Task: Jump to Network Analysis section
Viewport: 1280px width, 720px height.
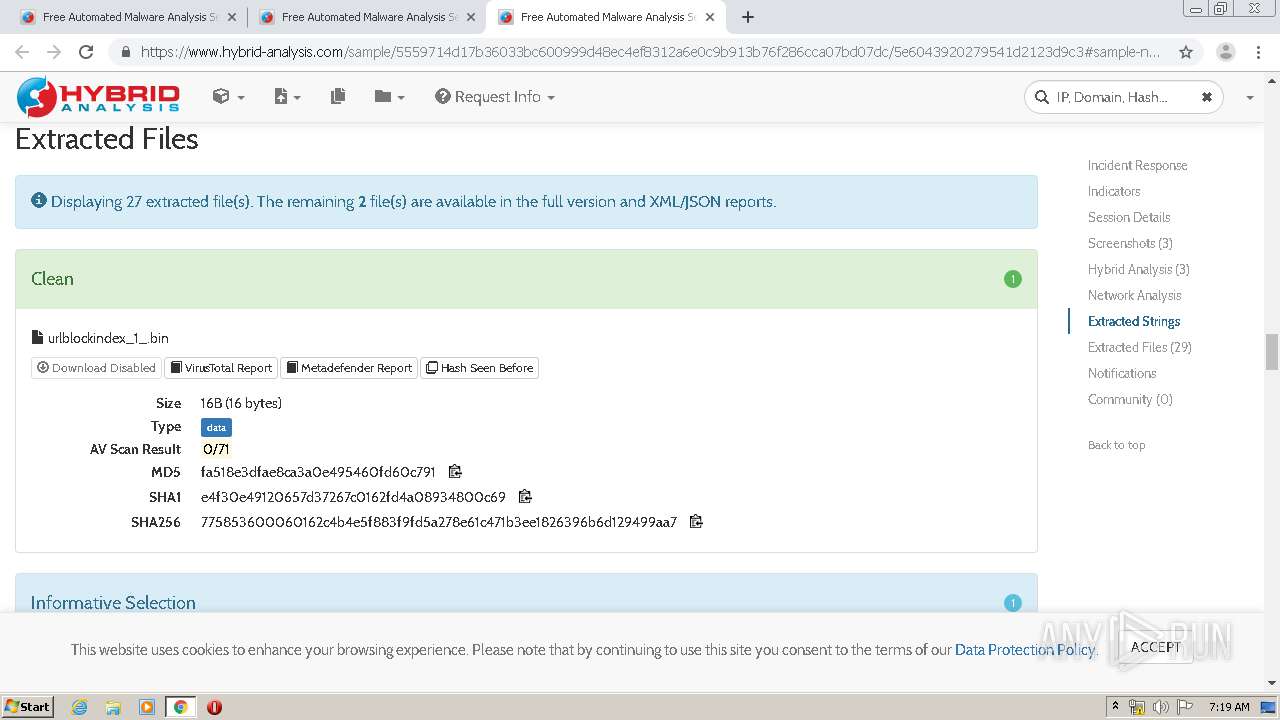Action: (x=1134, y=295)
